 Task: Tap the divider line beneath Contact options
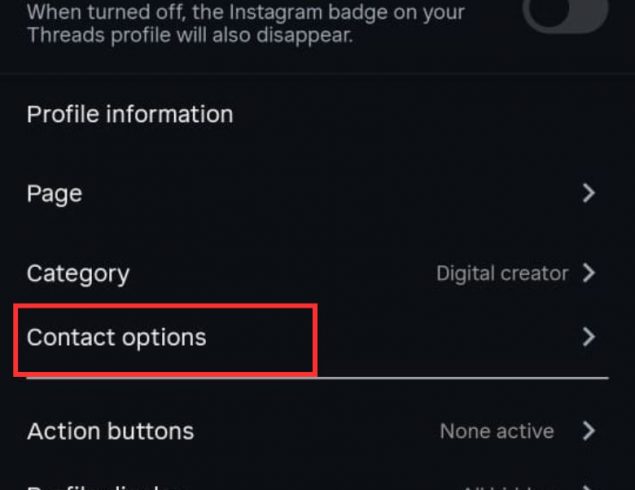[450, 378]
